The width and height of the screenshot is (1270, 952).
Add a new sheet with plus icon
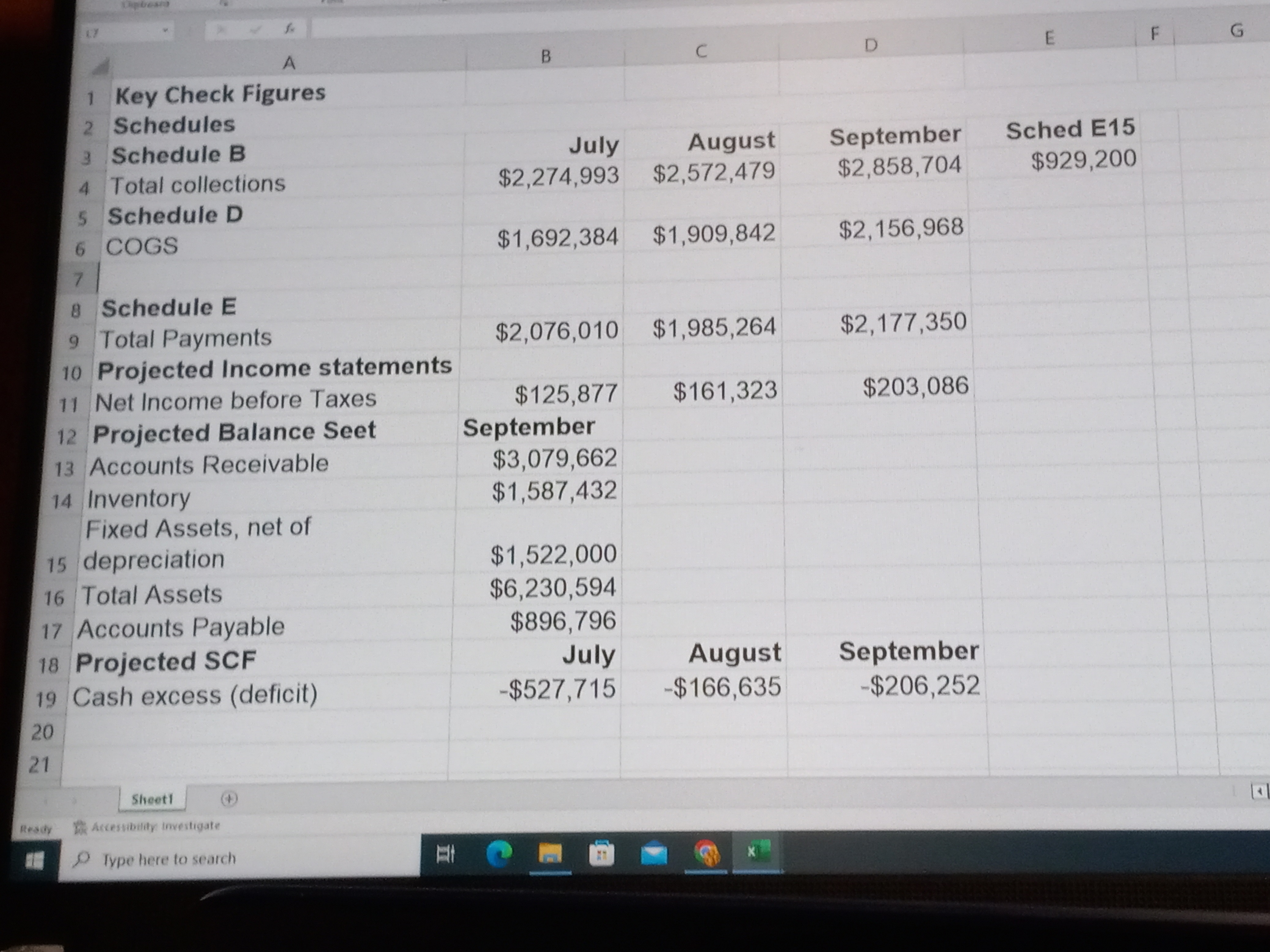pos(228,798)
